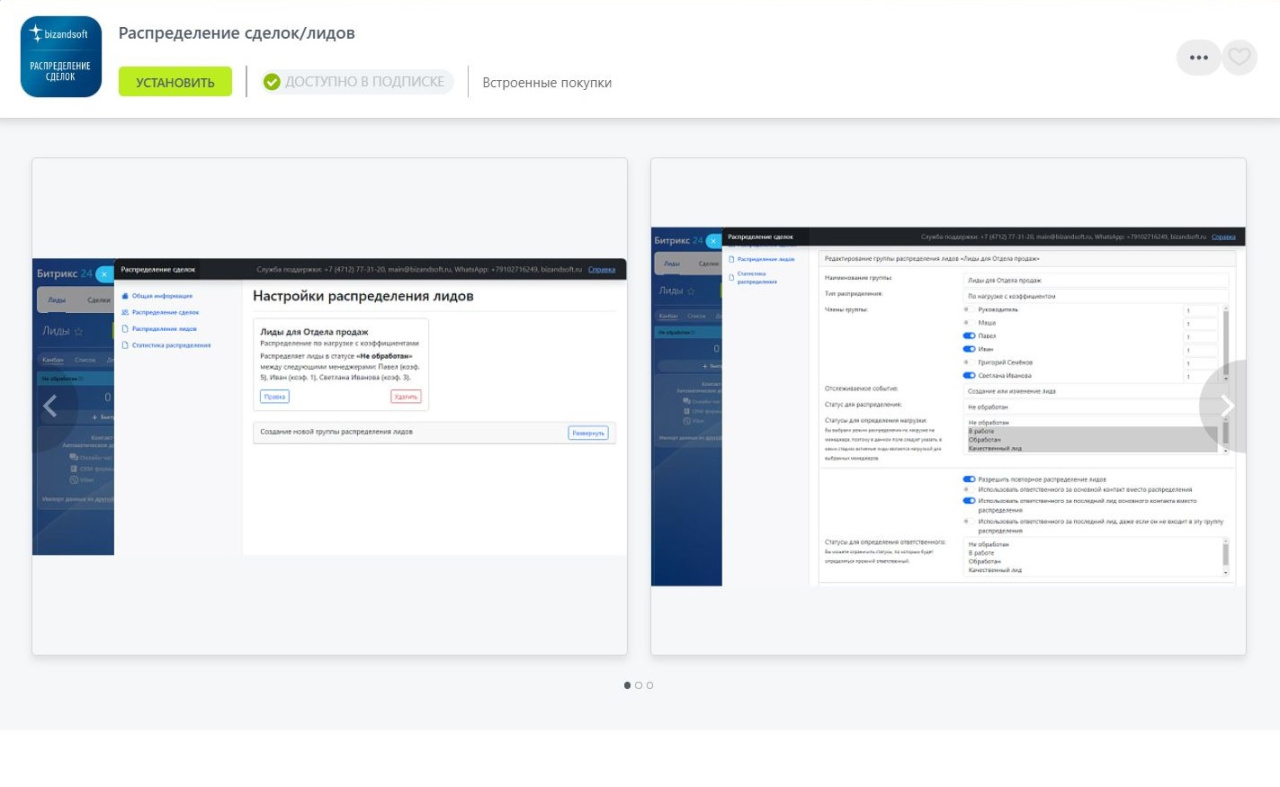Advance carousel with right arrow
1280x787 pixels.
(x=1227, y=406)
